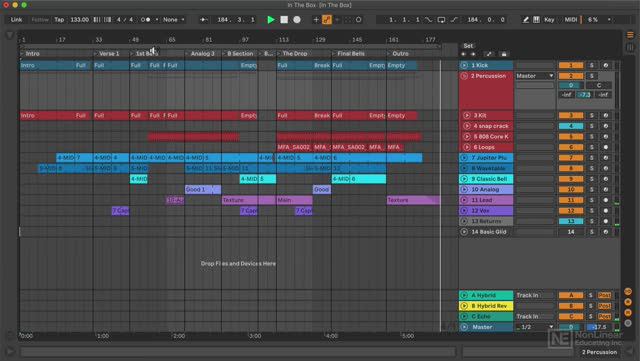Viewport: 640px width, 361px height.
Task: Jump to the Verse 1 locator
Action: click(x=109, y=53)
